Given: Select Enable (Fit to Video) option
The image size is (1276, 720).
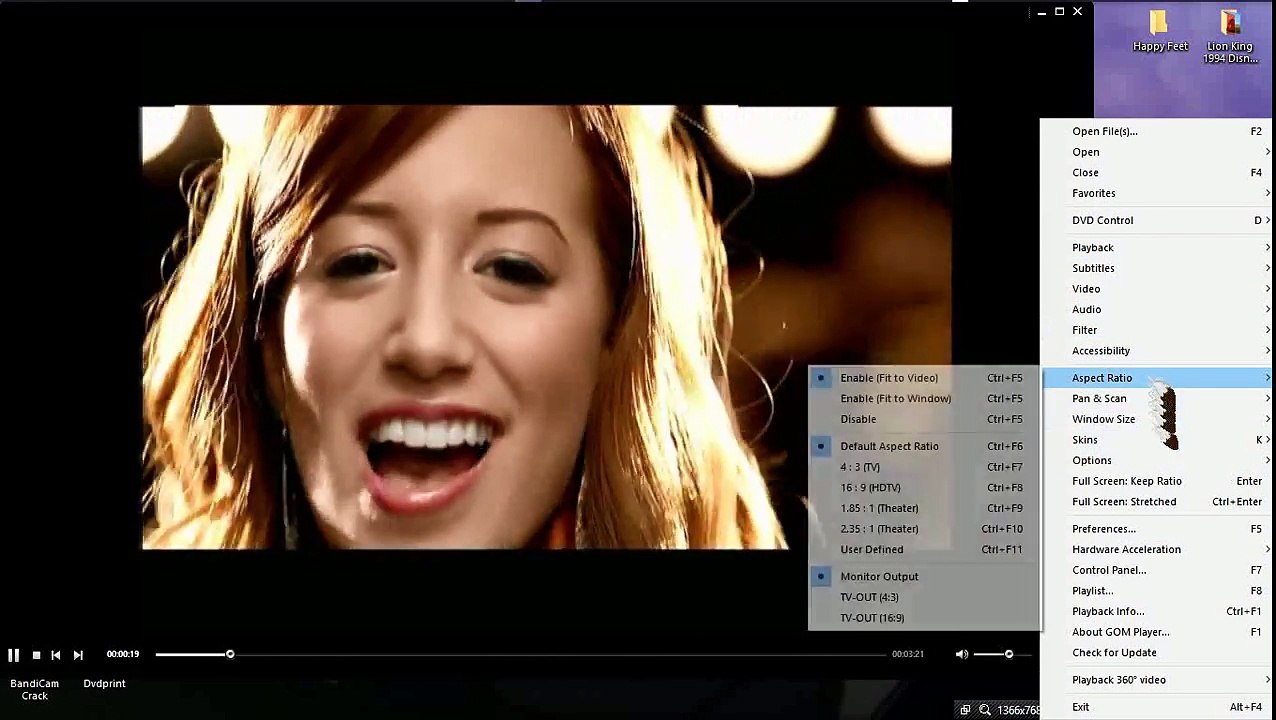Looking at the screenshot, I should click(x=924, y=378).
